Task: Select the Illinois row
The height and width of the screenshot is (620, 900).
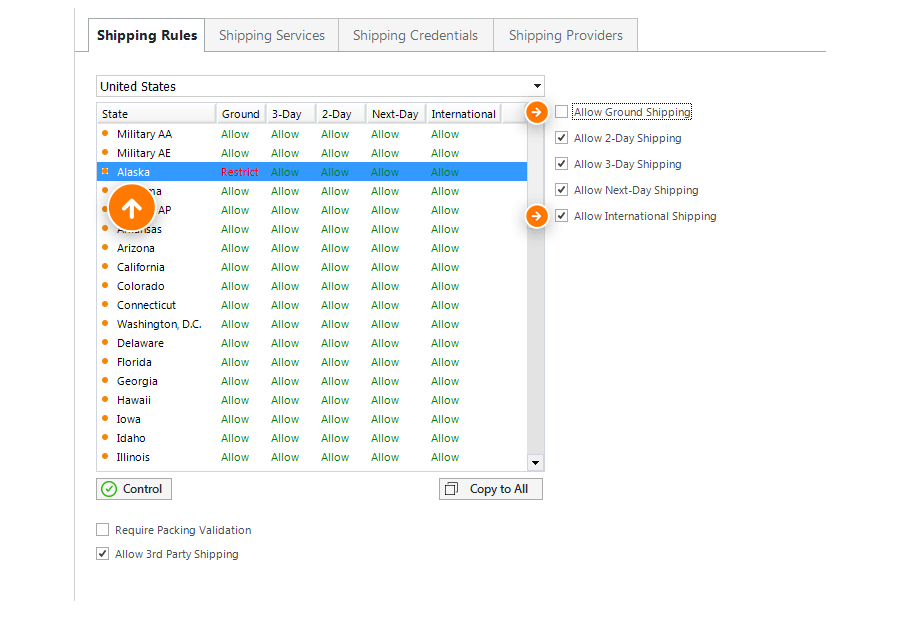Action: pyautogui.click(x=312, y=456)
